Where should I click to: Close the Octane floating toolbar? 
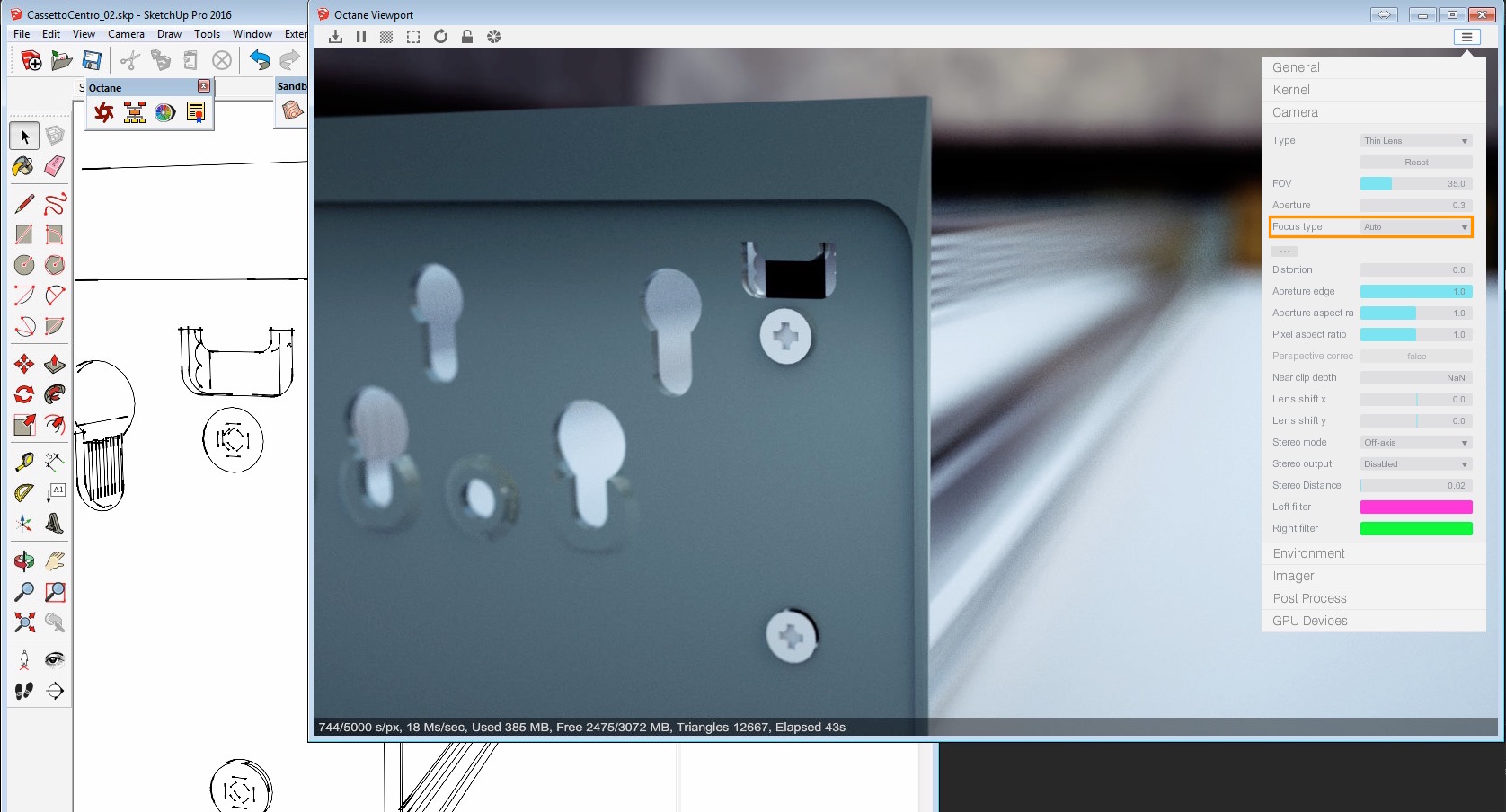[x=204, y=86]
